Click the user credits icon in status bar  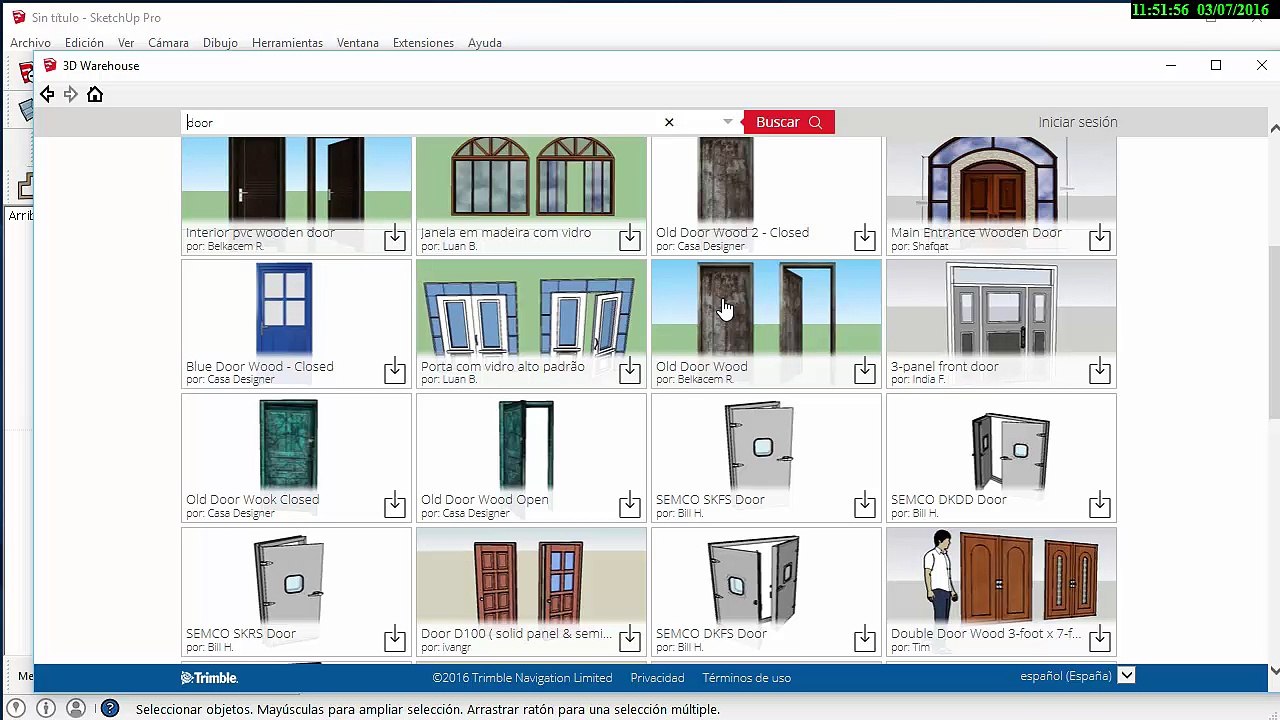click(x=75, y=709)
